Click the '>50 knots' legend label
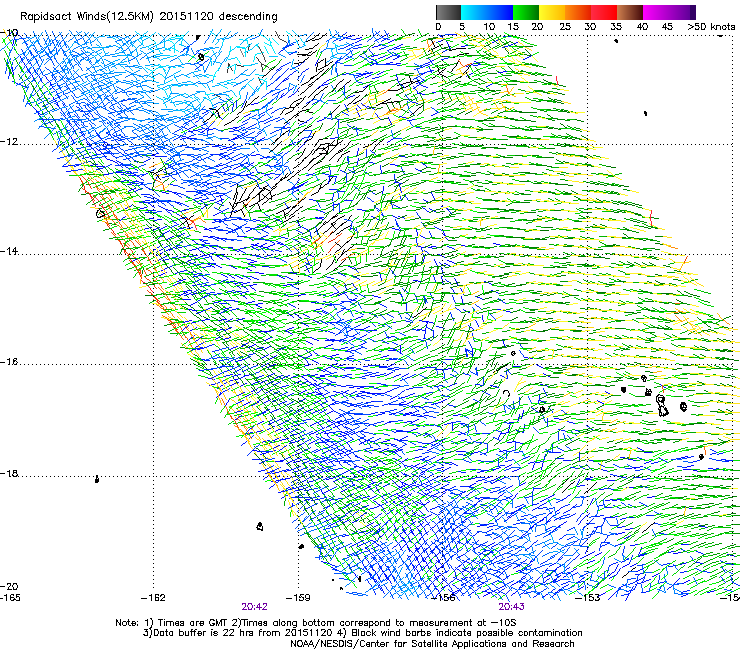 tap(711, 27)
